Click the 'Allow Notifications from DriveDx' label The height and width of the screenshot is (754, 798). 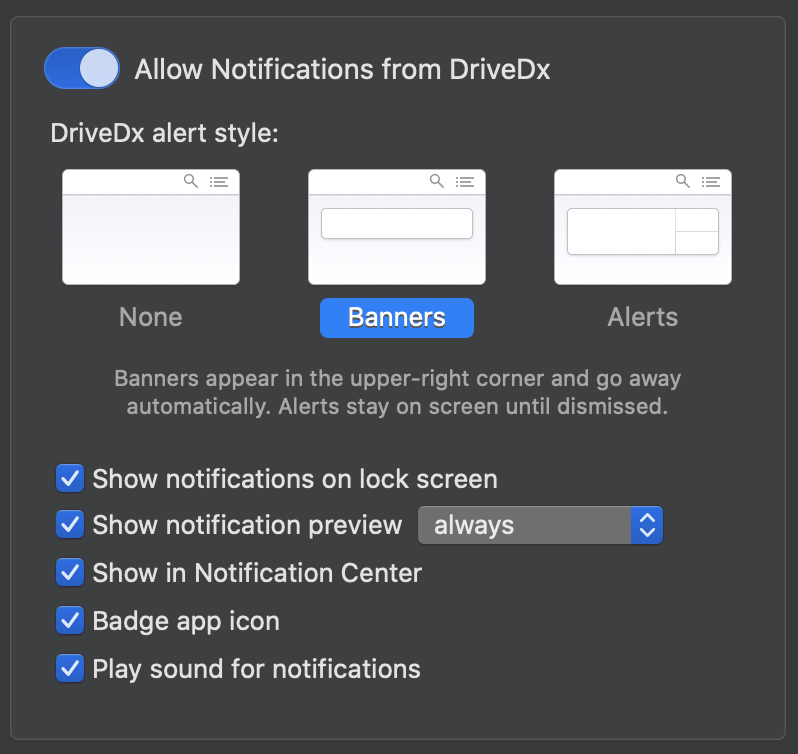[343, 69]
